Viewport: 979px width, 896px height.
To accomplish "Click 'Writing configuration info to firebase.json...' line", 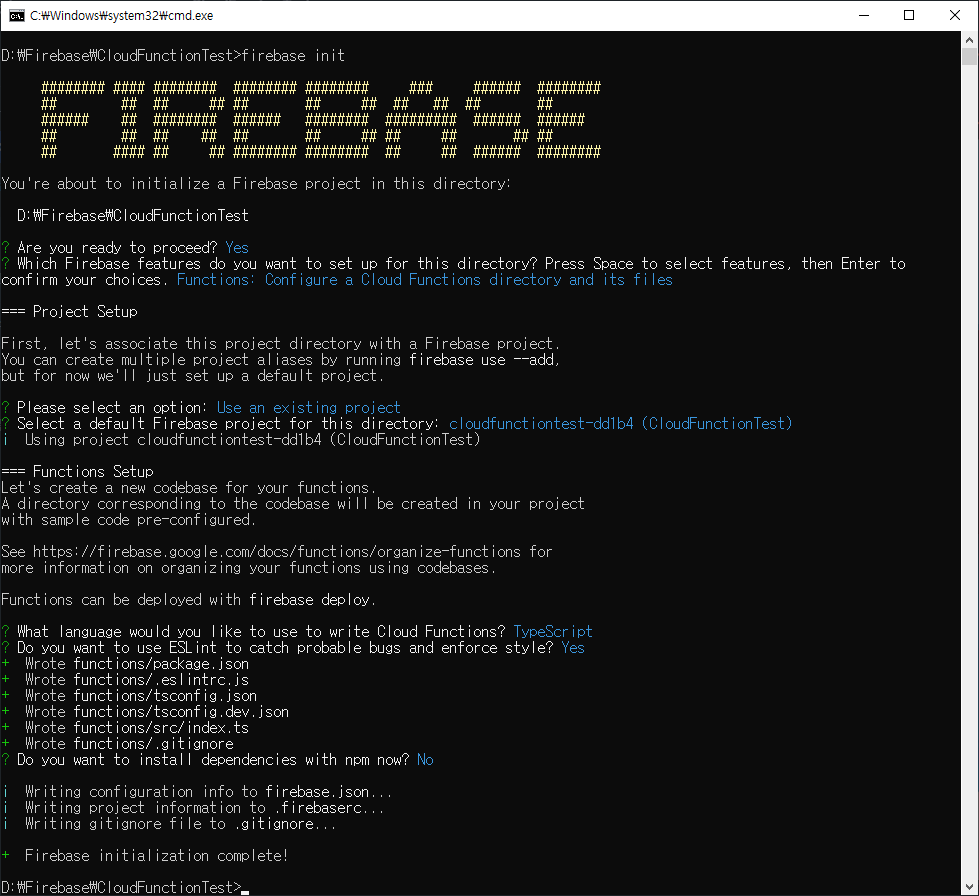I will pos(197,792).
